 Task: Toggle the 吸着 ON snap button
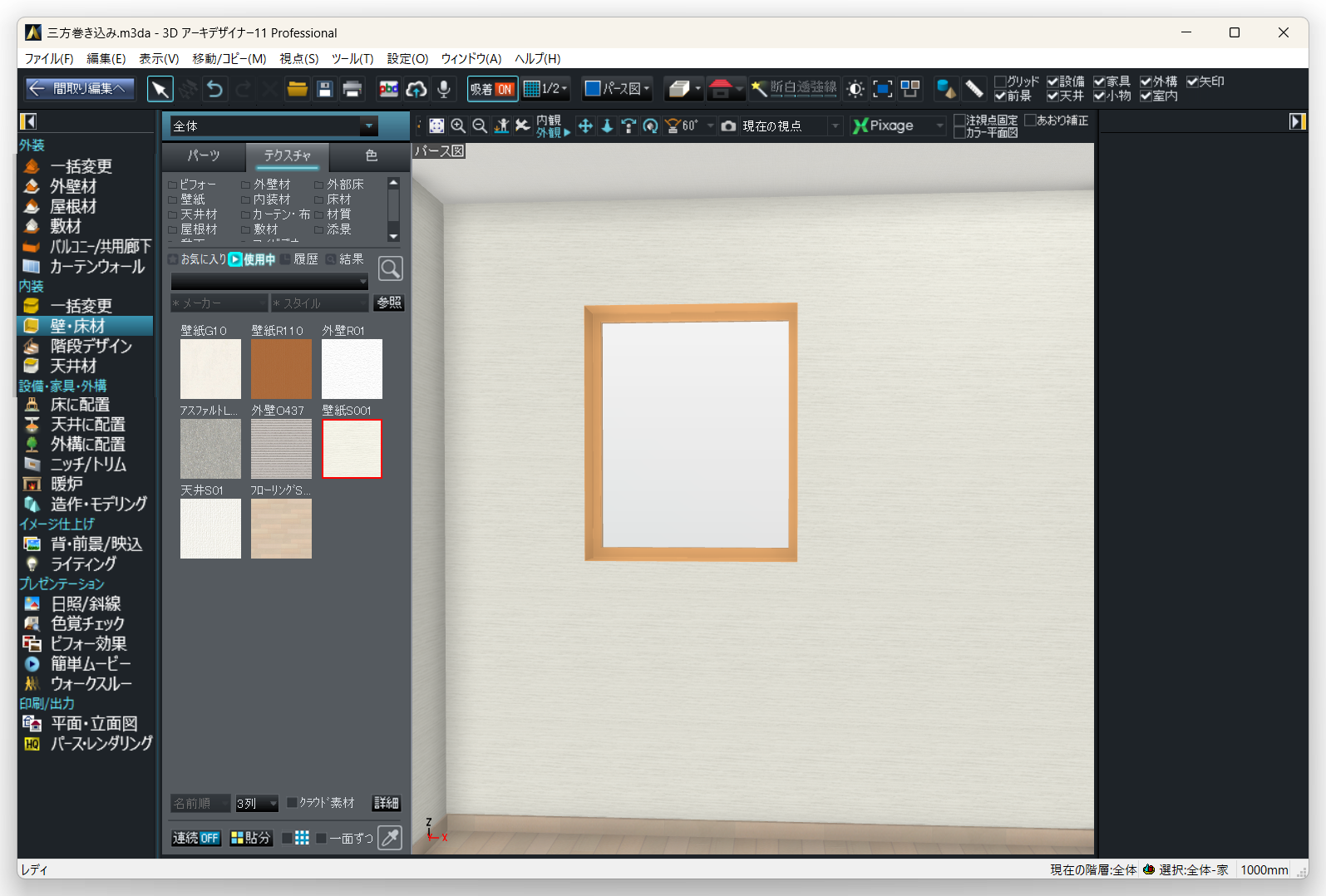click(x=492, y=89)
